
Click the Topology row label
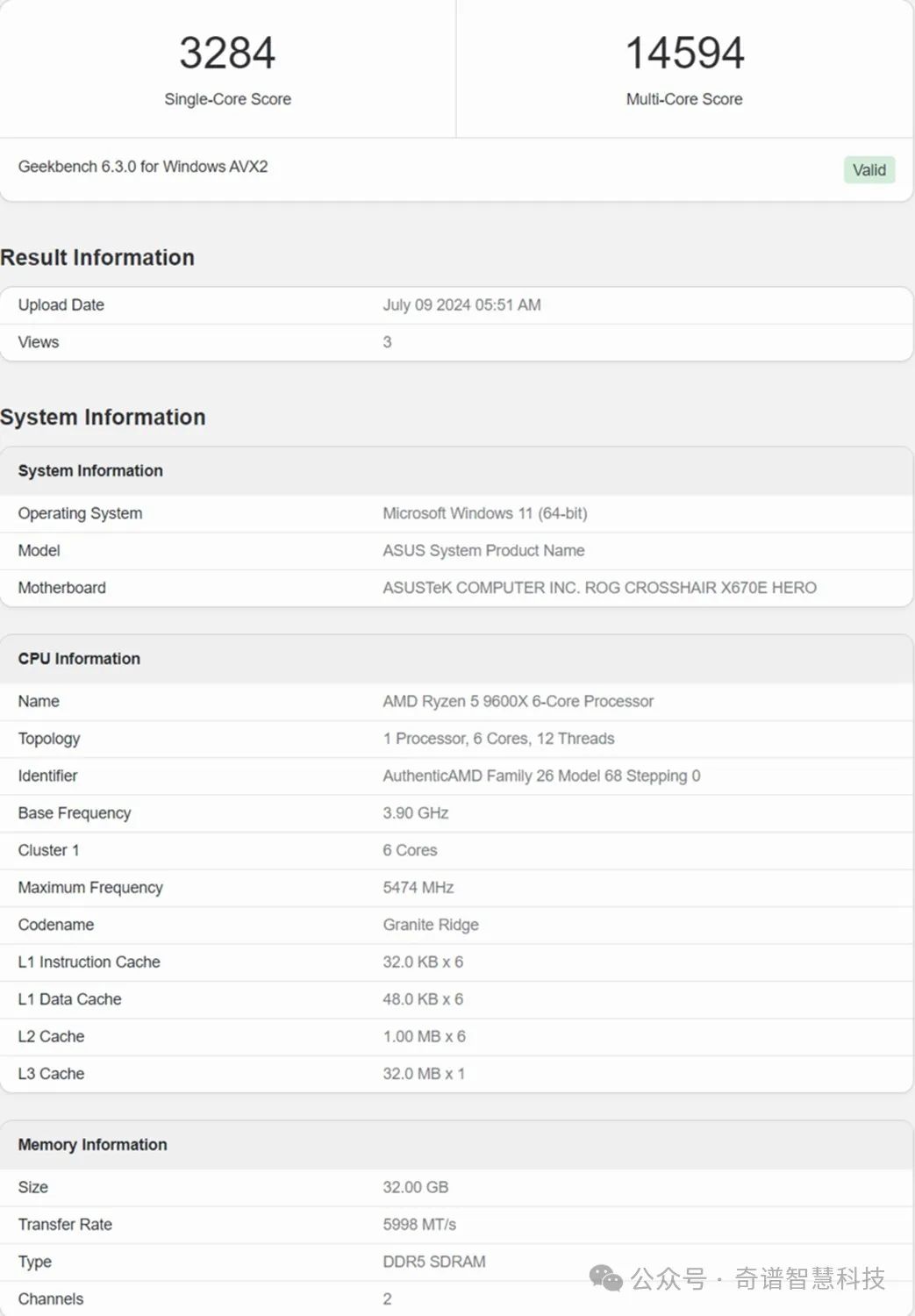pos(49,739)
